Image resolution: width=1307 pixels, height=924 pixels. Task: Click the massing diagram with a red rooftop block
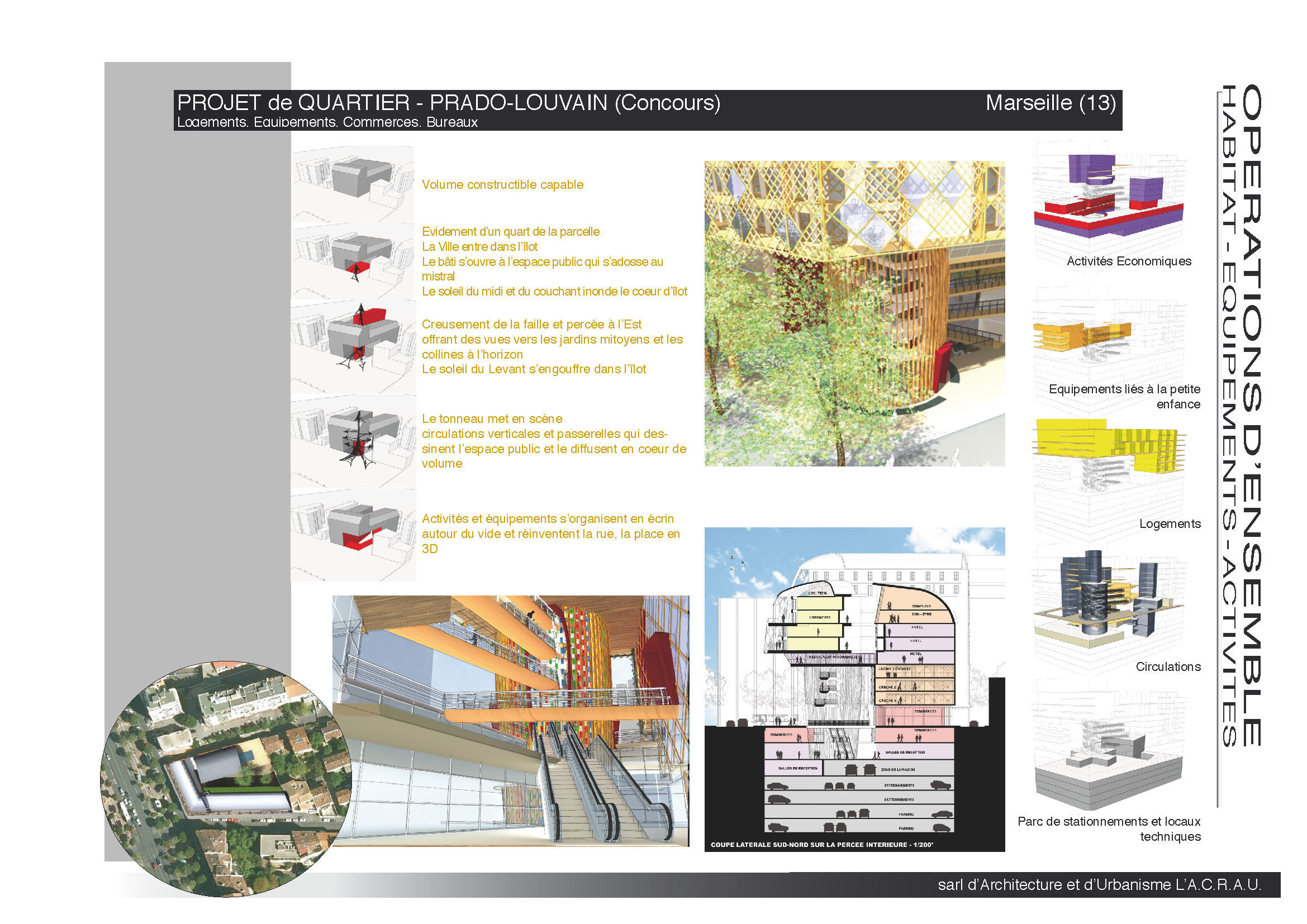click(354, 346)
